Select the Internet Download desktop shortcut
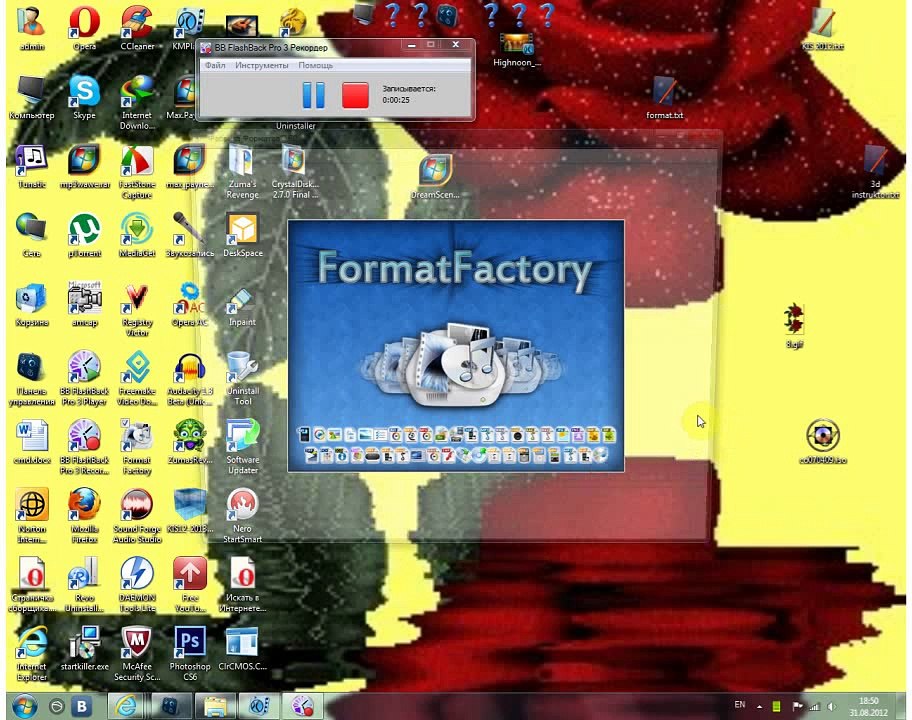This screenshot has width=912, height=720. [137, 104]
